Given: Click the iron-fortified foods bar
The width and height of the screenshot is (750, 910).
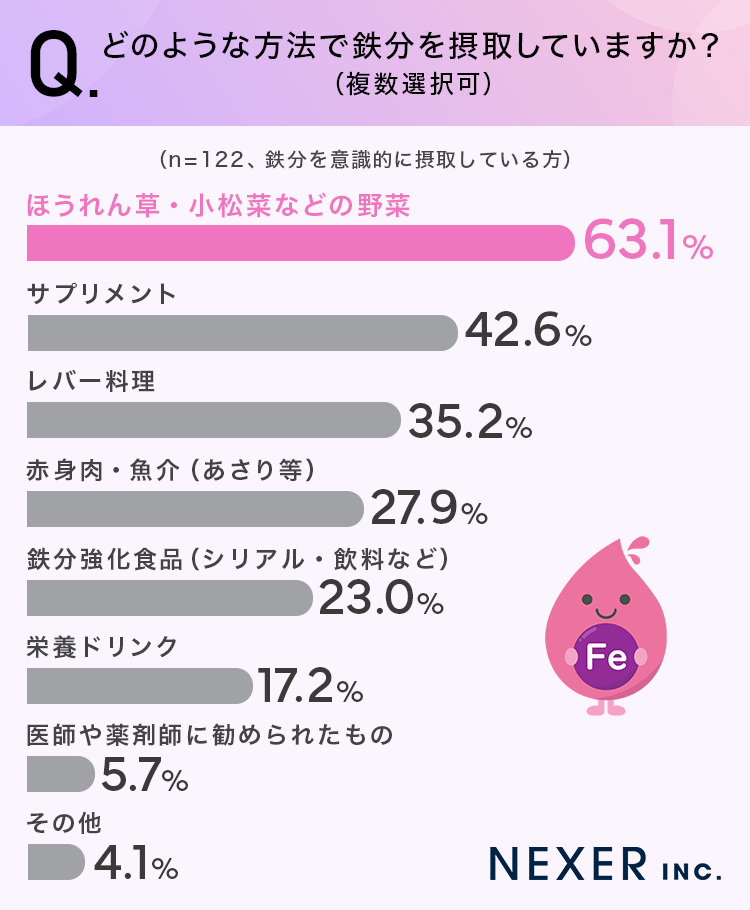Looking at the screenshot, I should [170, 598].
